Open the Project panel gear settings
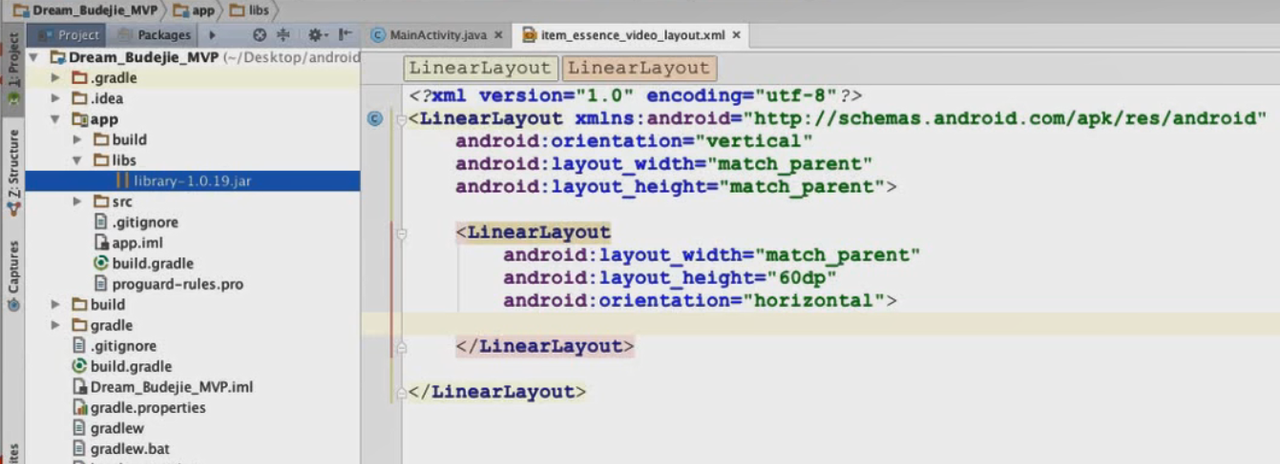The height and width of the screenshot is (464, 1280). [316, 35]
